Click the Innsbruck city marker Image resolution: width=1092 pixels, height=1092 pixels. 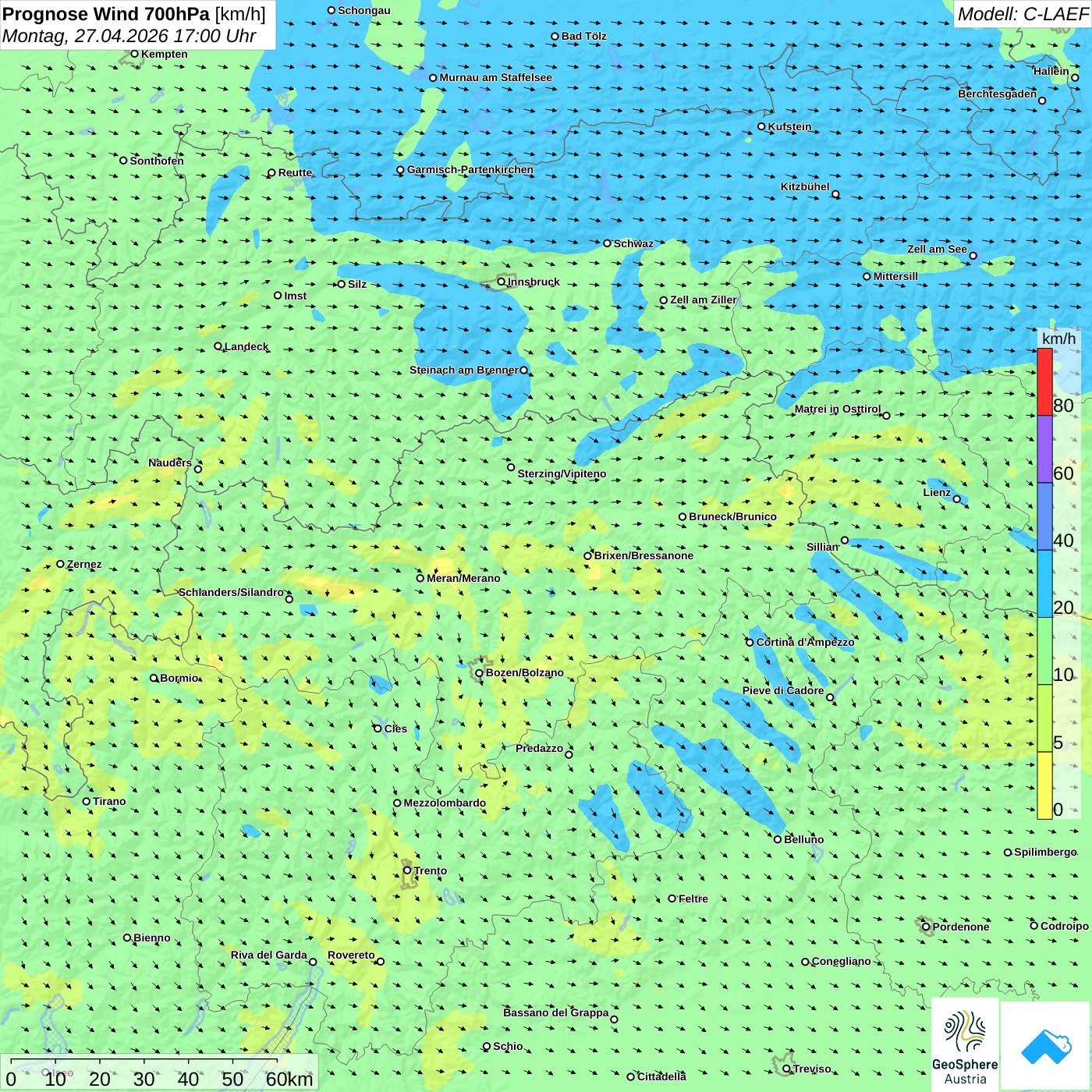tap(502, 282)
